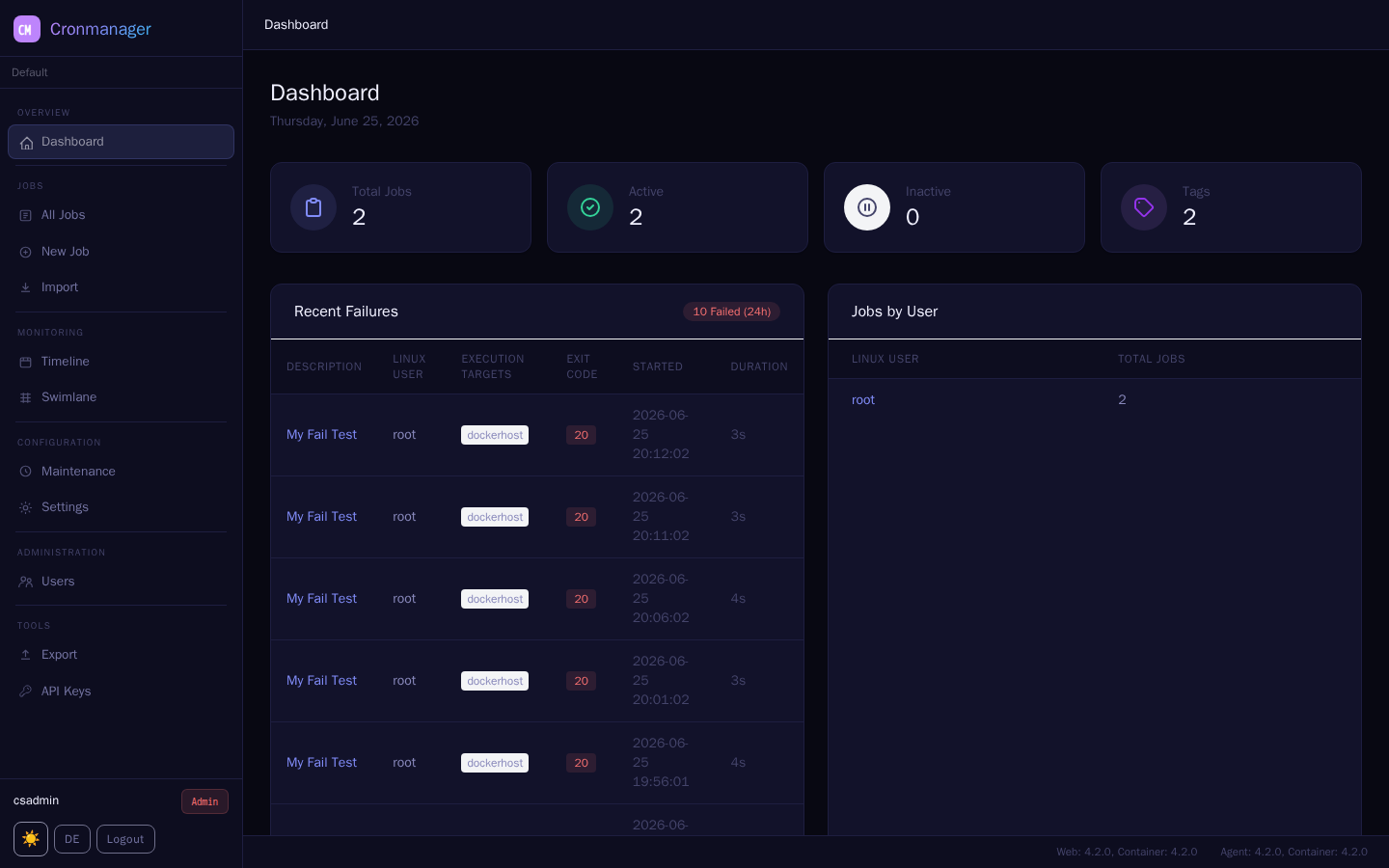This screenshot has height=868, width=1389.
Task: Open the Timeline view
Action: 121,362
